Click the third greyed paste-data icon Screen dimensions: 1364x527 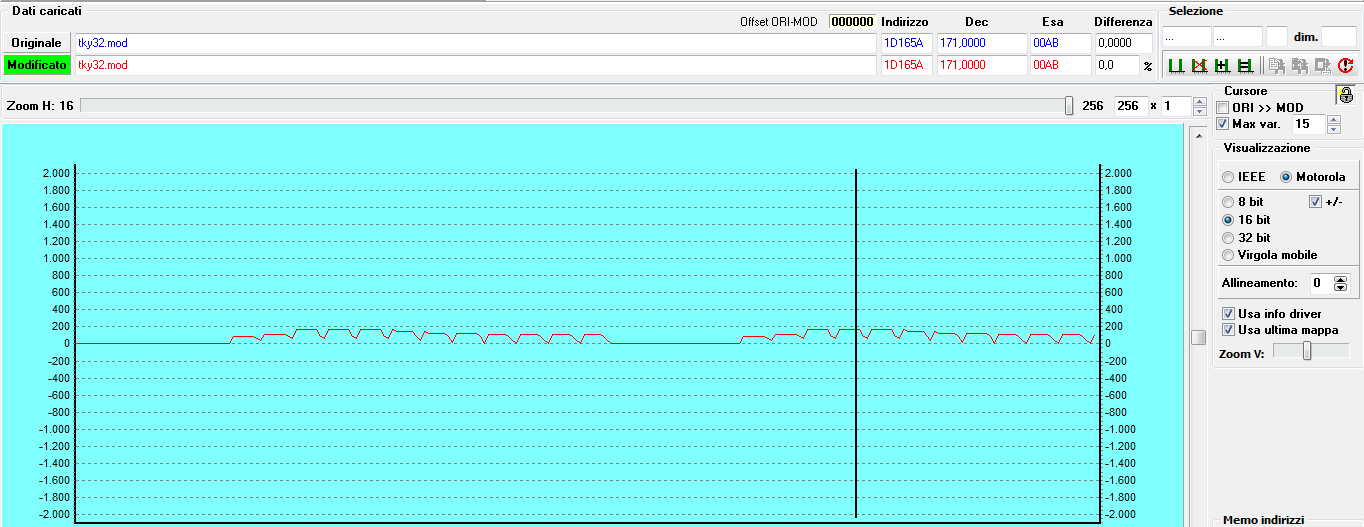tap(1322, 66)
